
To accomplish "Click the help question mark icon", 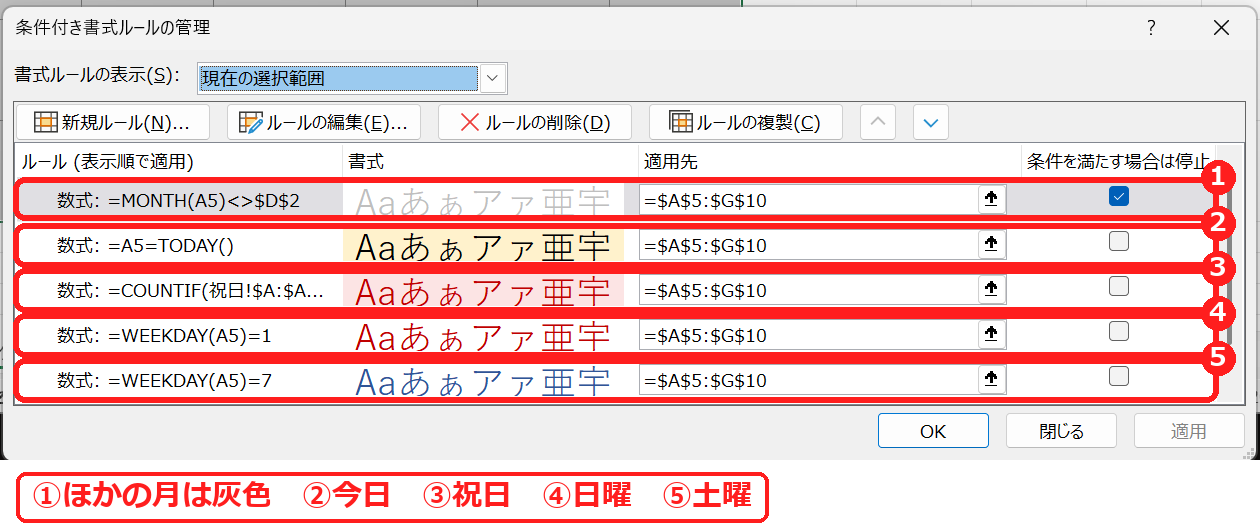I will point(1152,28).
